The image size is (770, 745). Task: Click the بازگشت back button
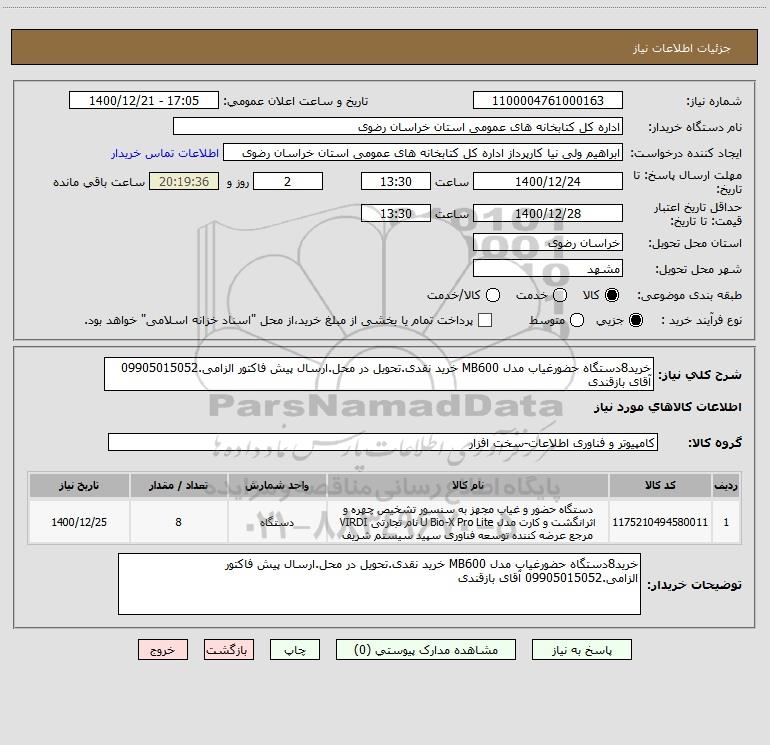click(x=229, y=650)
